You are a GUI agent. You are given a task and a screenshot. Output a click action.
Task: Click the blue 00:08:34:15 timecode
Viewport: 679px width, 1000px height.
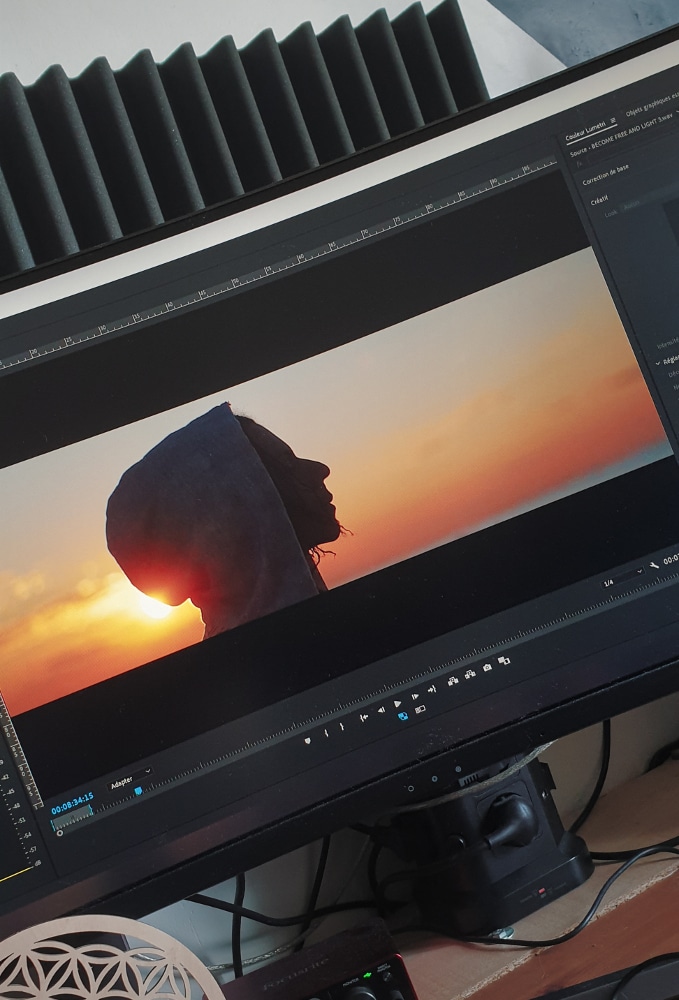click(x=72, y=802)
